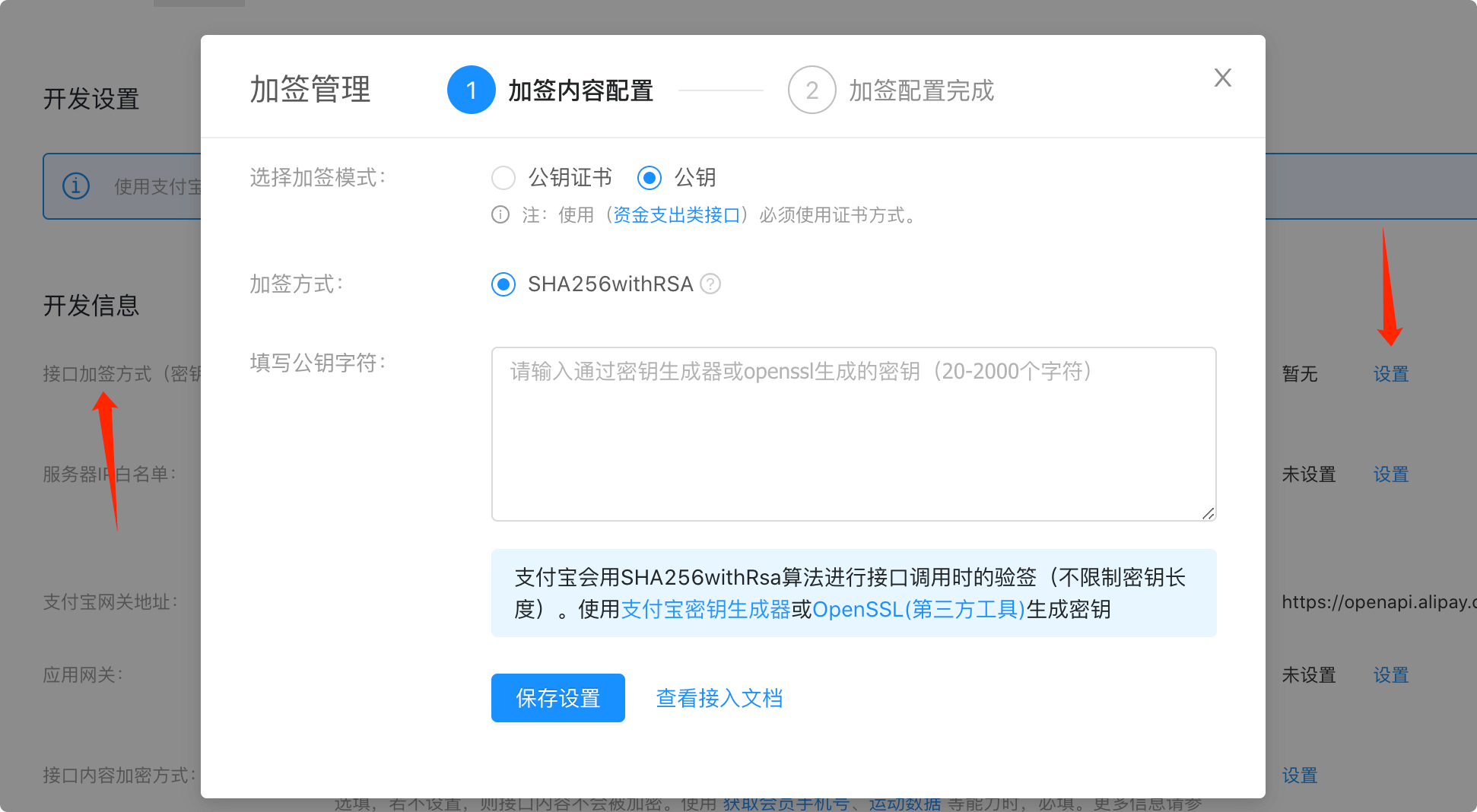Open the 资金支出类接口 link
Viewport: 1477px width, 812px height.
[x=676, y=215]
